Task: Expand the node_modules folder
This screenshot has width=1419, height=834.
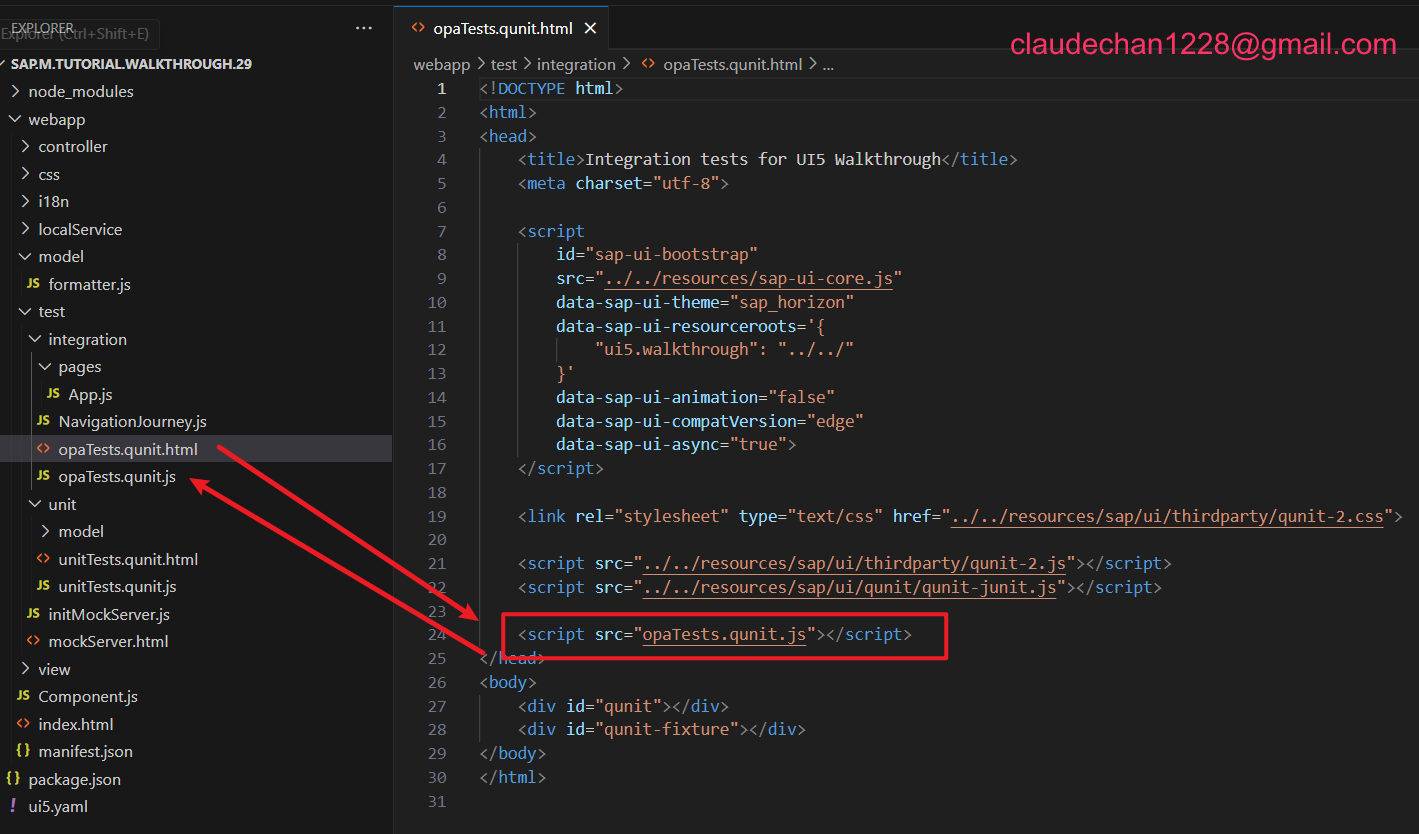Action: (15, 91)
